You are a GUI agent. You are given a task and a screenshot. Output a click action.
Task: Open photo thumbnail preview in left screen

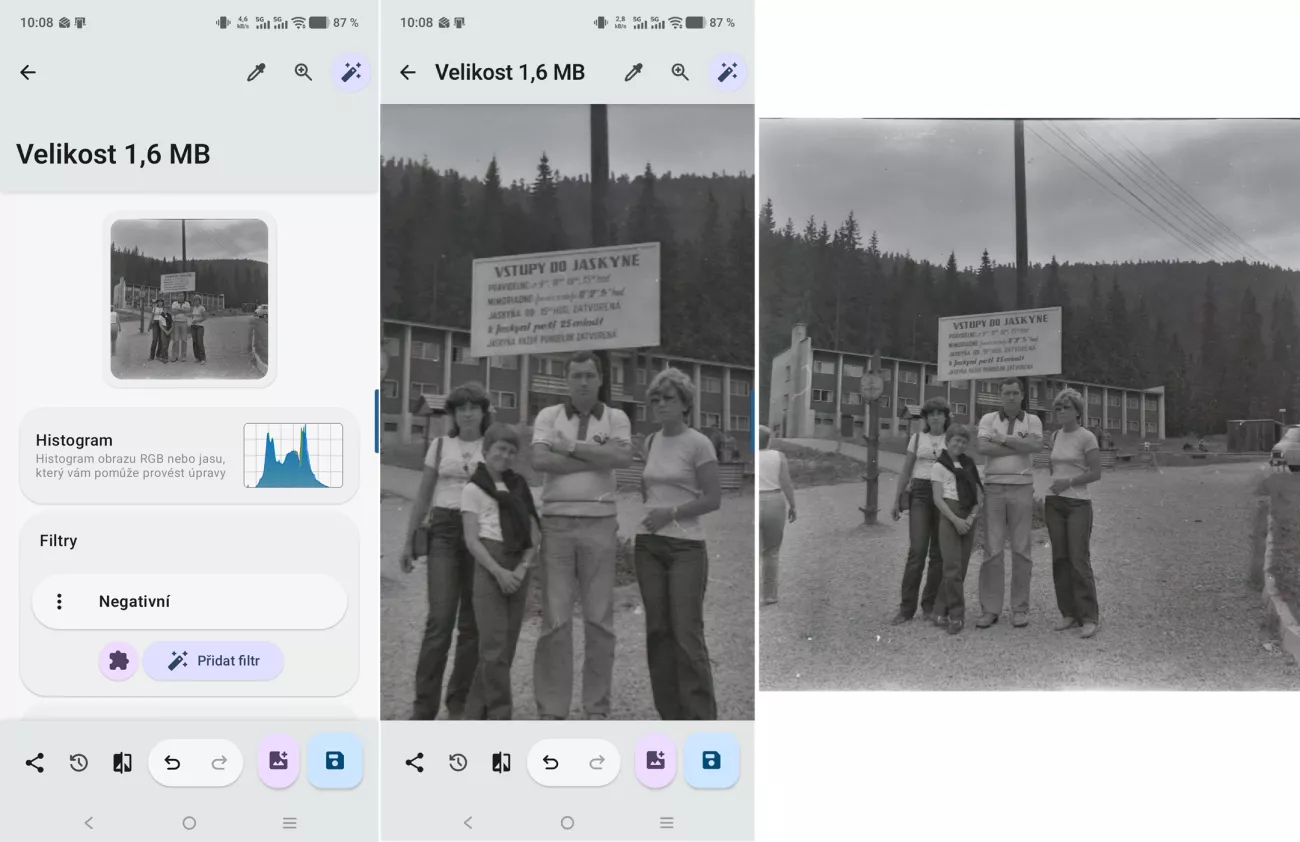click(x=189, y=299)
